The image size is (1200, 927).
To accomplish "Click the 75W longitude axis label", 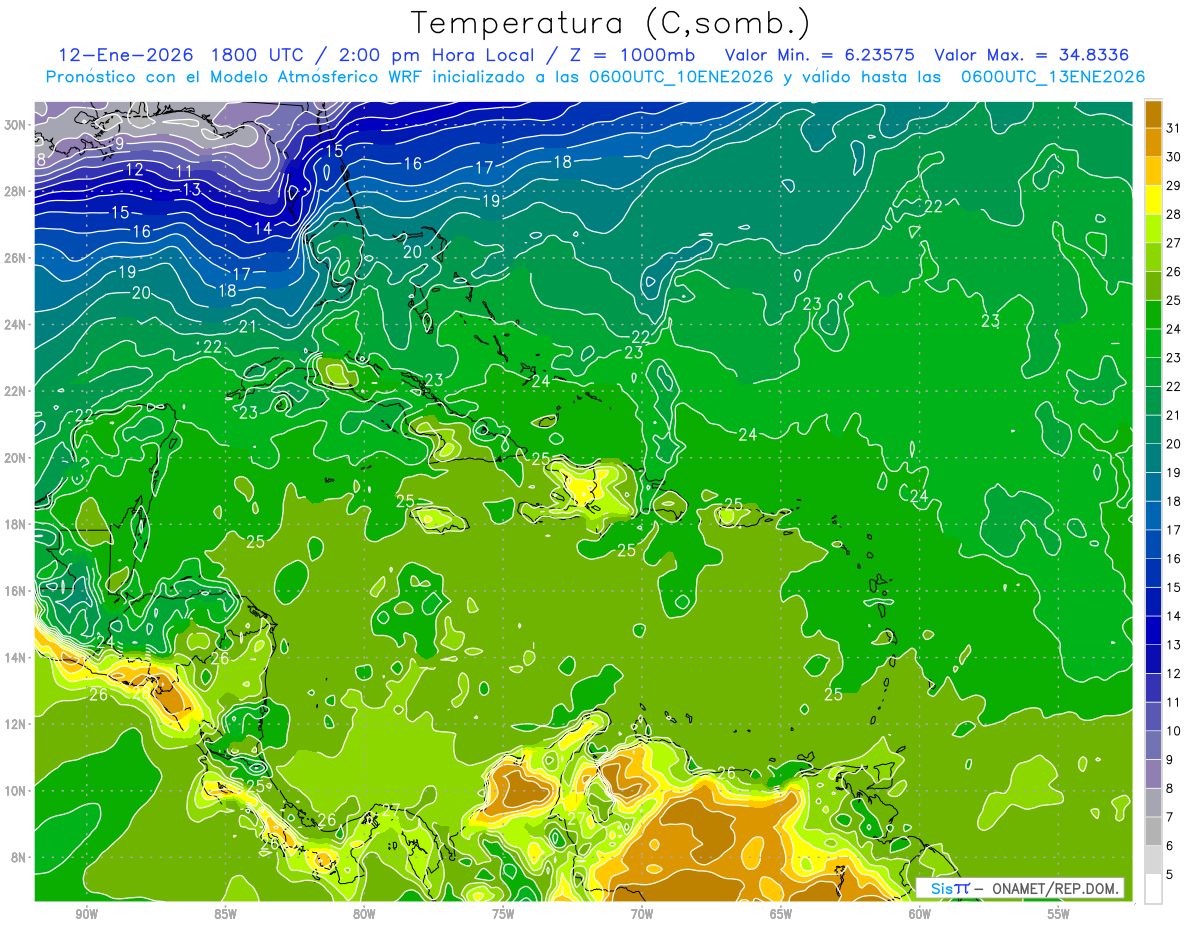I will (503, 914).
